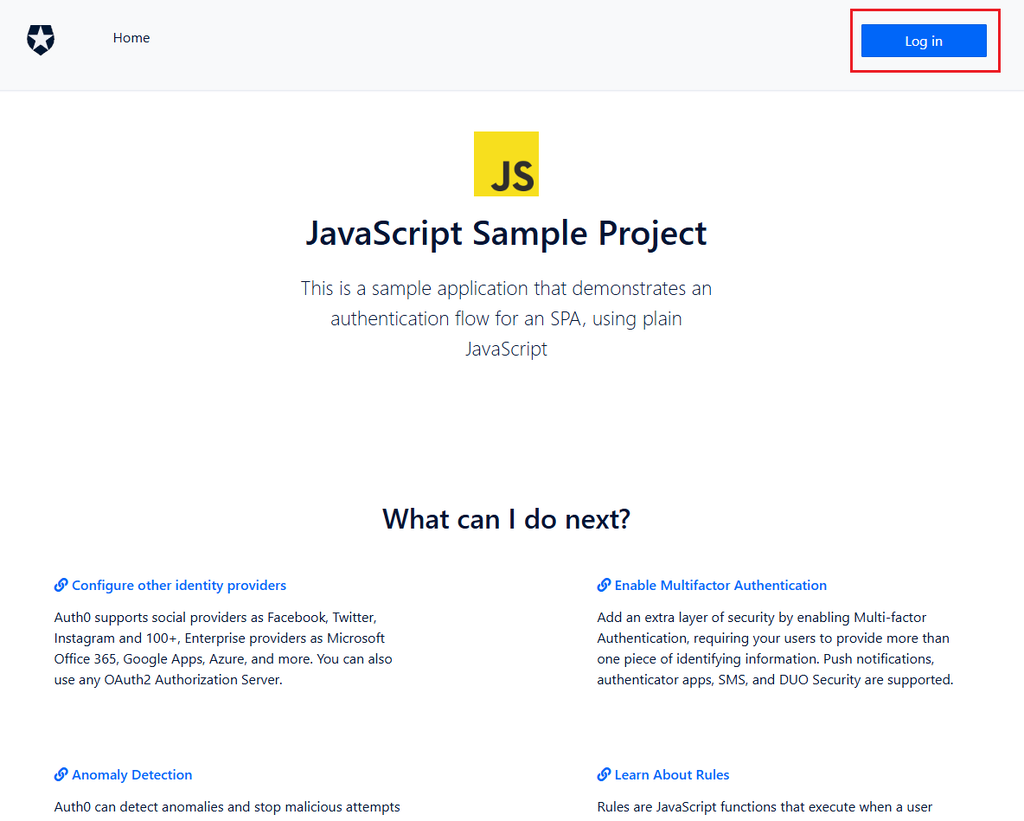1024x821 pixels.
Task: Open the Anomaly Detection link
Action: click(x=132, y=775)
